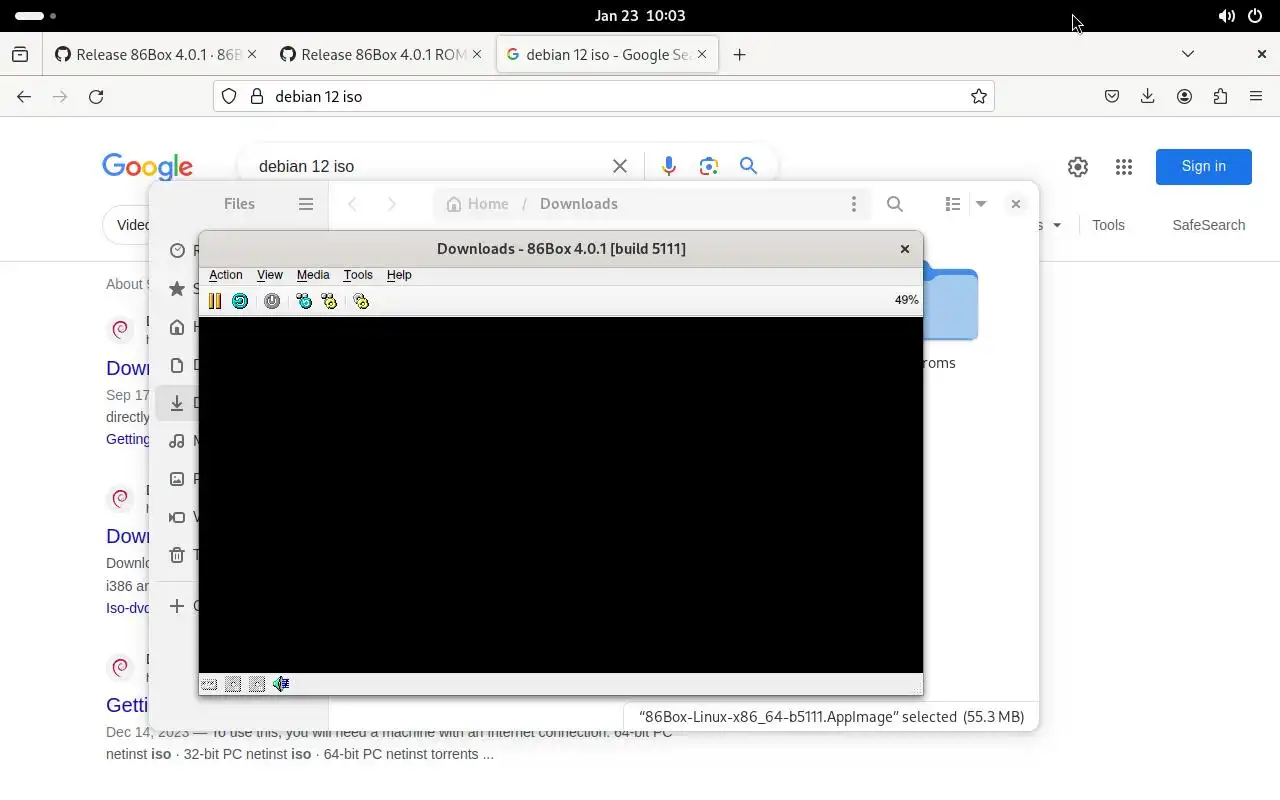Click the sound speaker icon in 86Box status bar
1280x800 pixels.
(281, 684)
